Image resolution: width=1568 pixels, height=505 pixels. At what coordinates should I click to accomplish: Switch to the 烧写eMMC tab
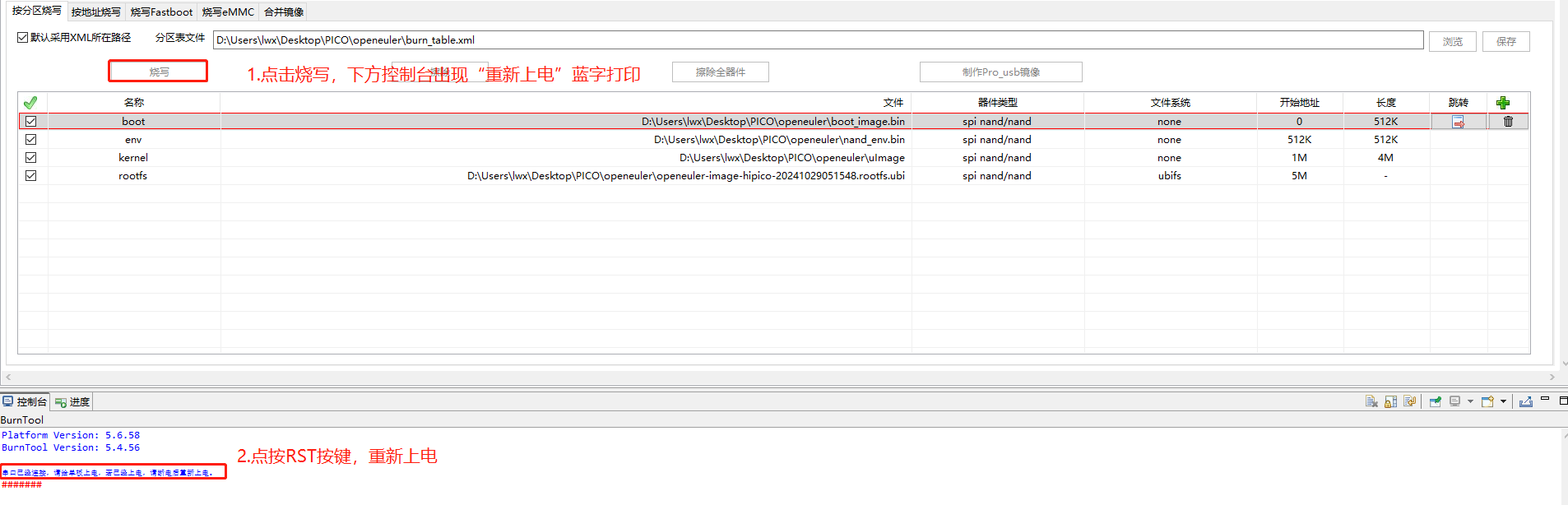(x=228, y=12)
